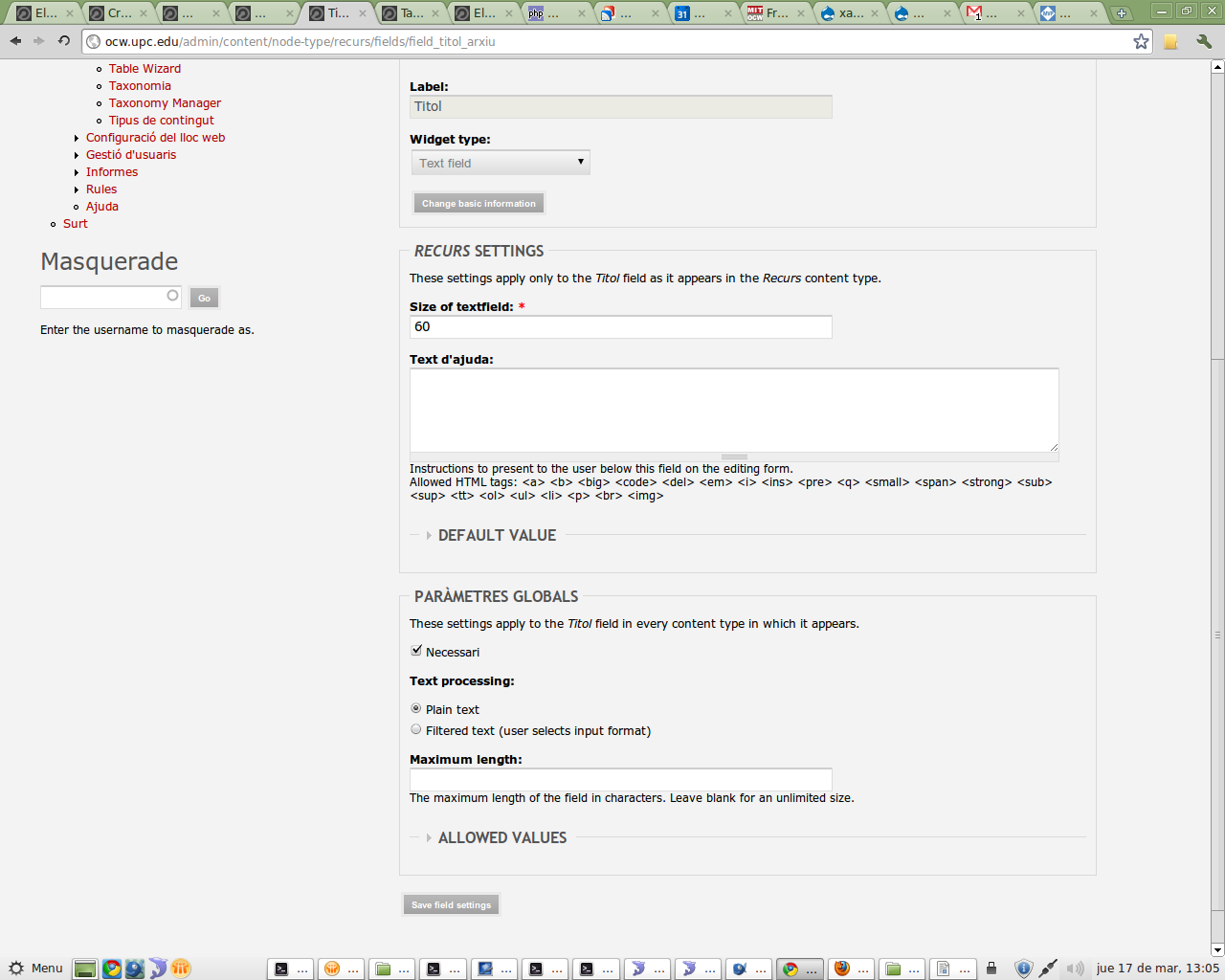
Task: Click the Maximum length input field
Action: (x=620, y=779)
